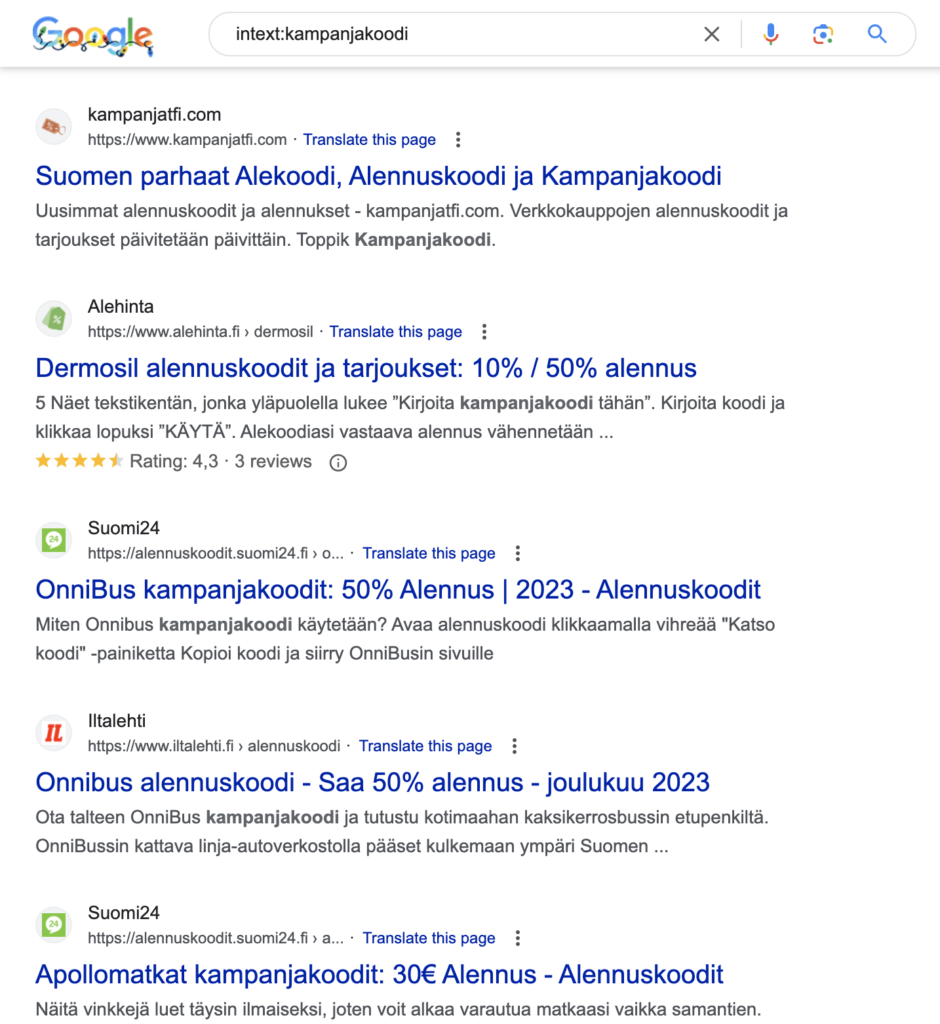Open three-dot menu for OnniBus Suomi24 result
940x1024 pixels.
point(518,554)
